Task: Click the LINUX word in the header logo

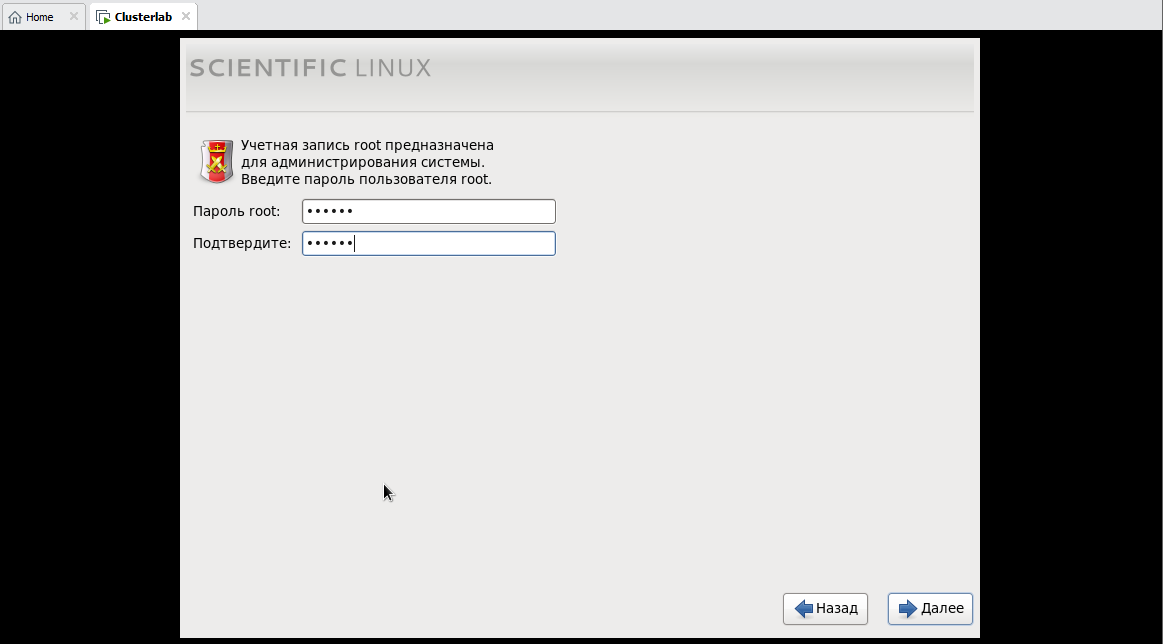Action: point(393,68)
